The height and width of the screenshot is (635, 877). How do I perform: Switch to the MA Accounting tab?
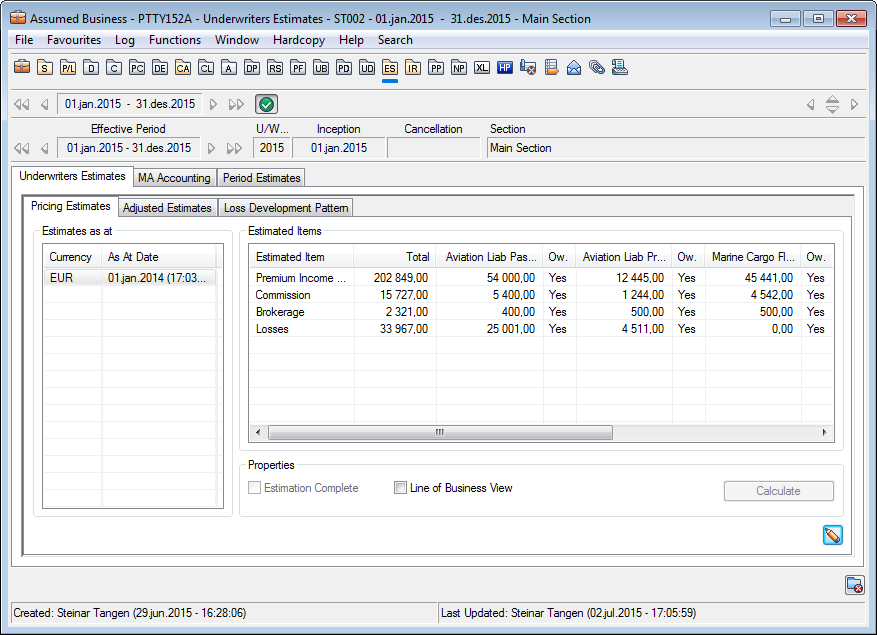coord(174,177)
